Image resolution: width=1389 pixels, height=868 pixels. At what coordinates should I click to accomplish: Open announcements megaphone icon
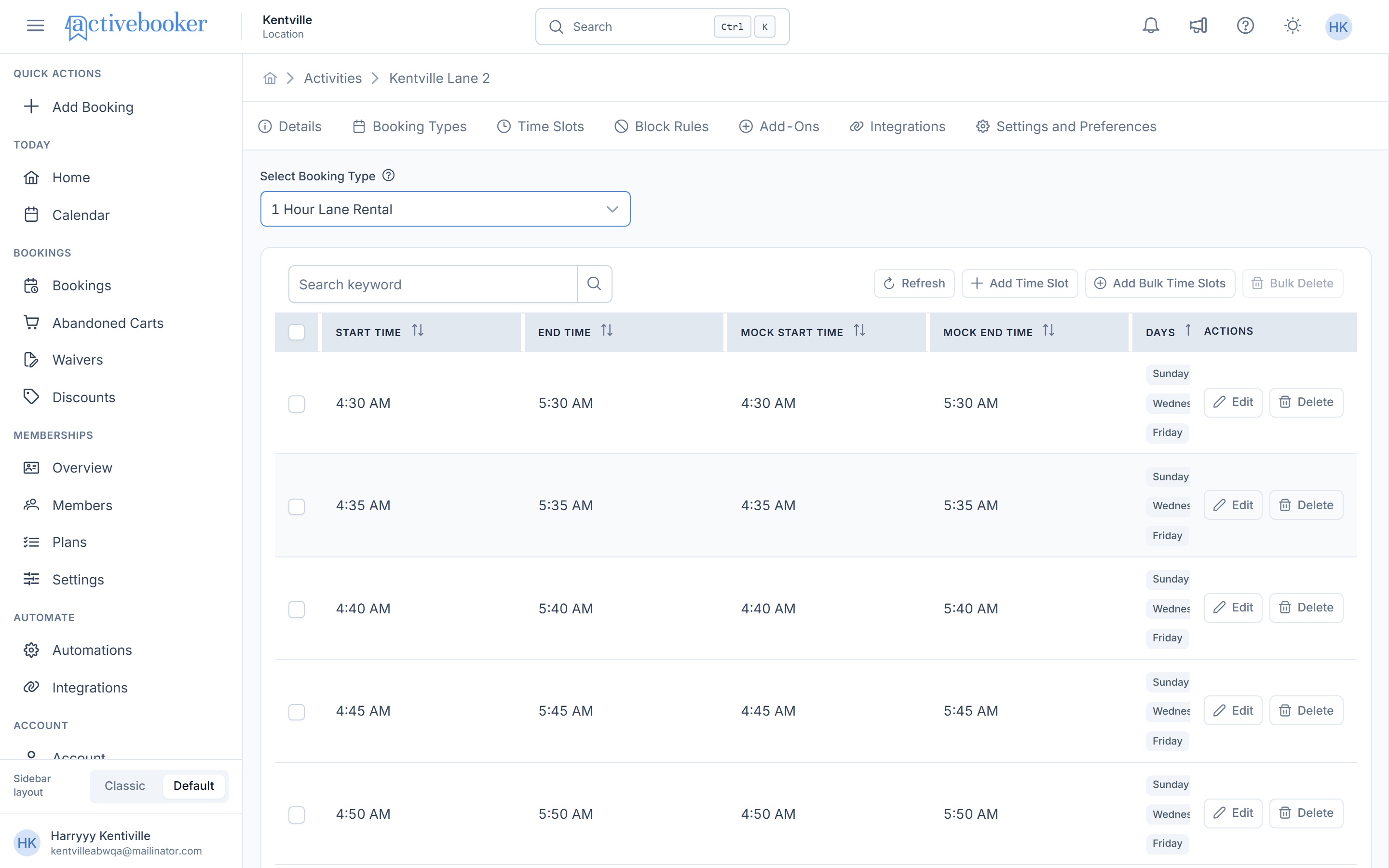click(x=1198, y=26)
